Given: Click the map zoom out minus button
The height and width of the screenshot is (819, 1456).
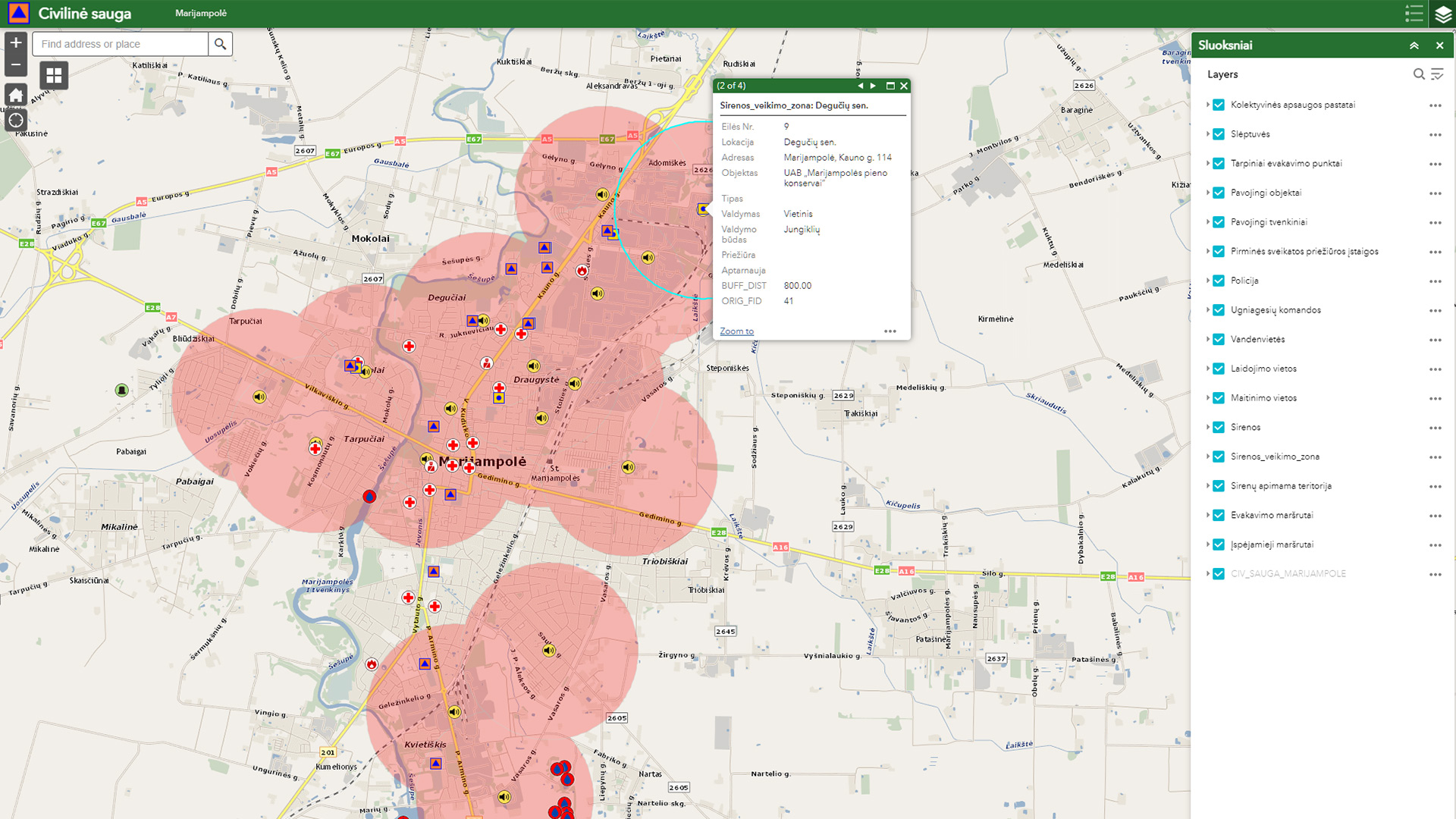Looking at the screenshot, I should [16, 65].
